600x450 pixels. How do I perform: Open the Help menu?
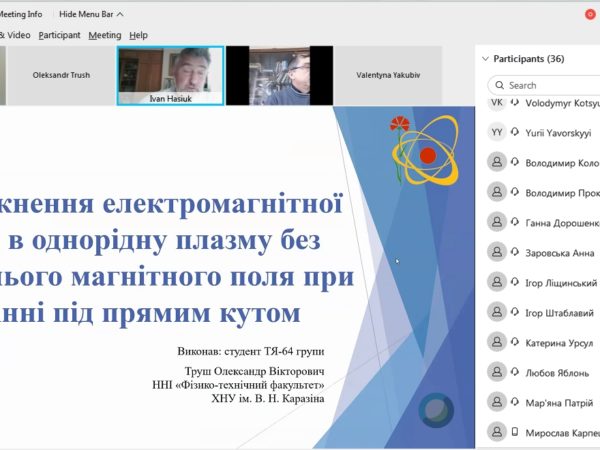tap(138, 35)
